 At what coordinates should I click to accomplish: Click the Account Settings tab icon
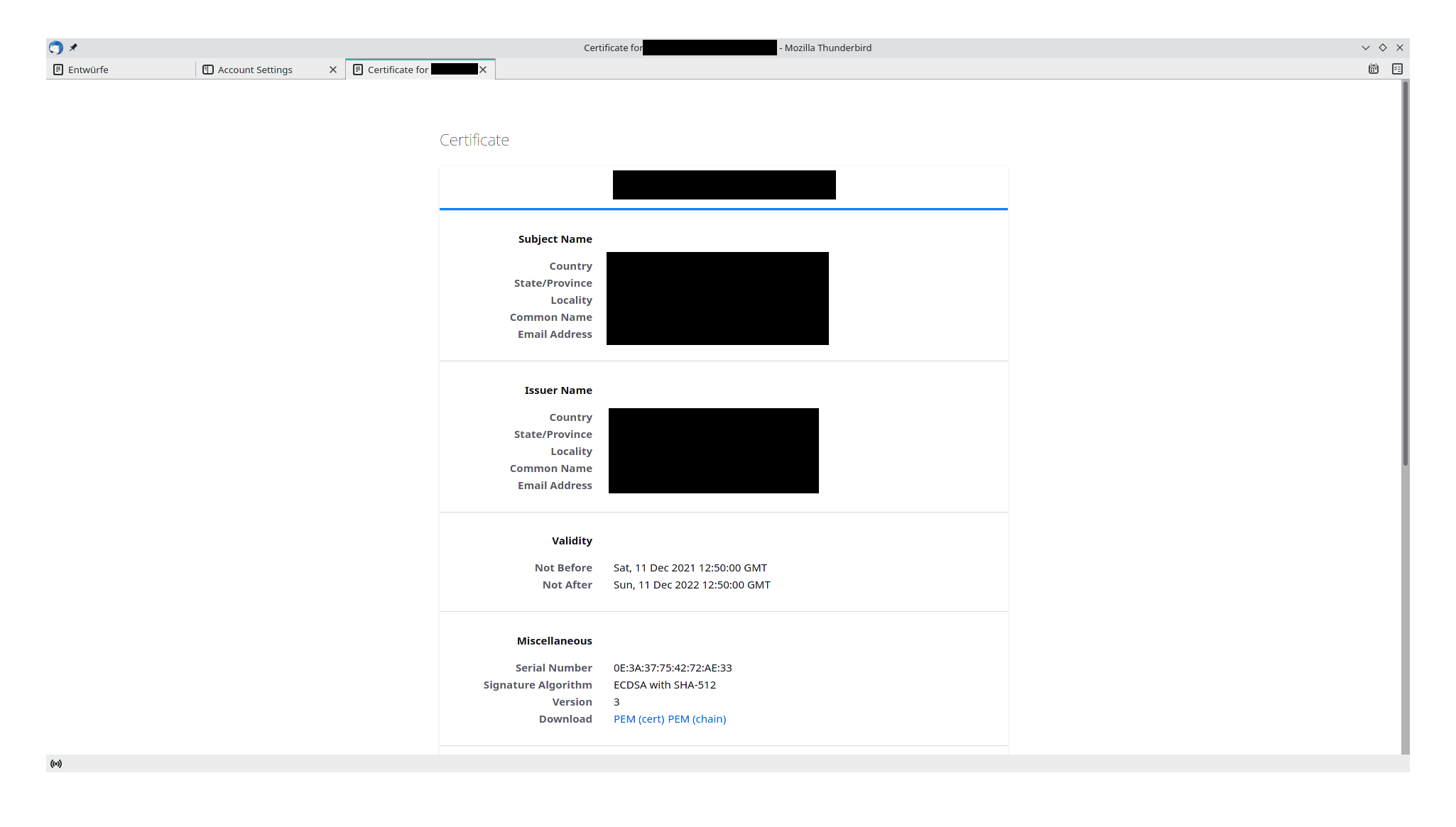[x=208, y=70]
